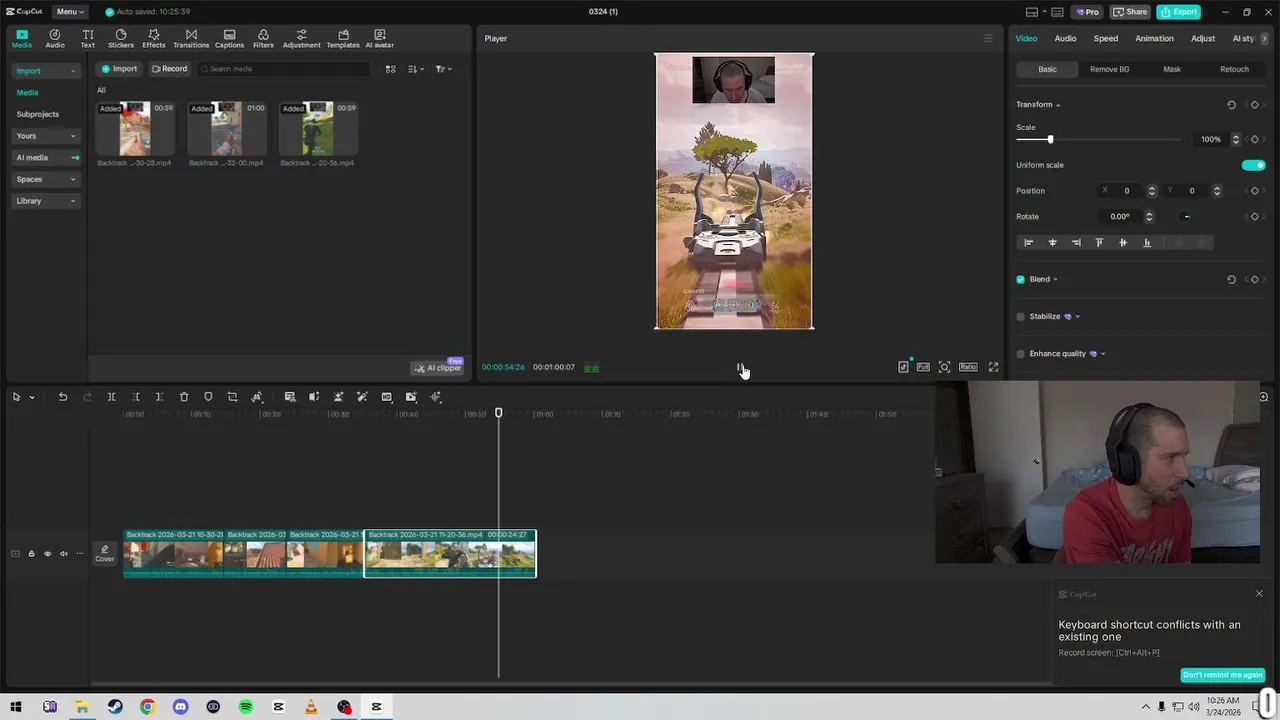Lock the main timeline track
The image size is (1280, 720).
tap(31, 554)
